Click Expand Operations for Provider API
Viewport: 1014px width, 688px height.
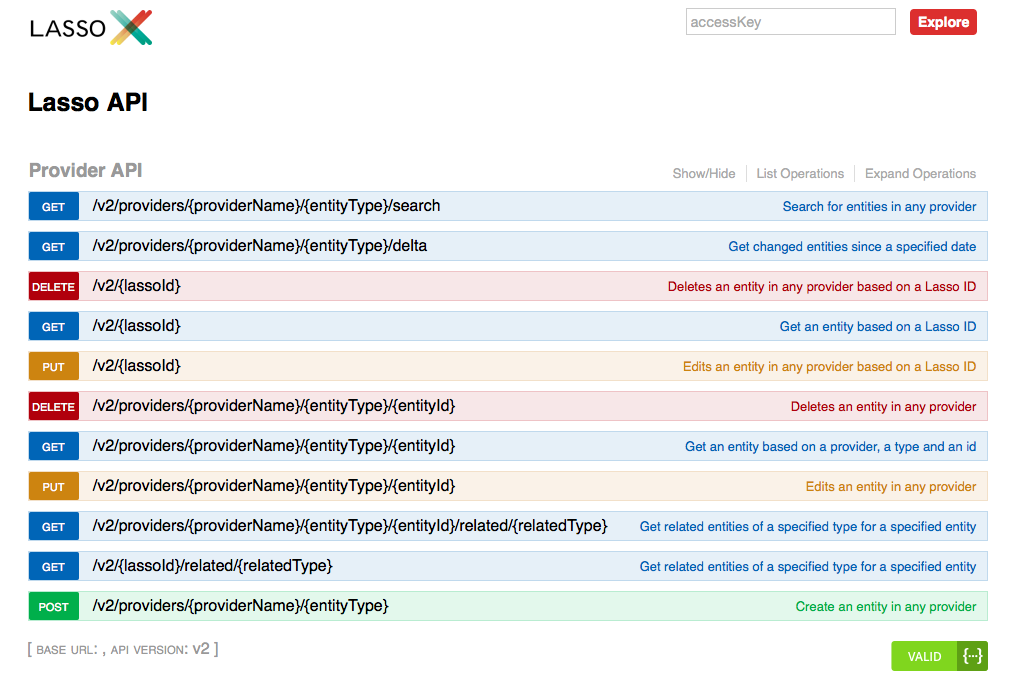920,173
